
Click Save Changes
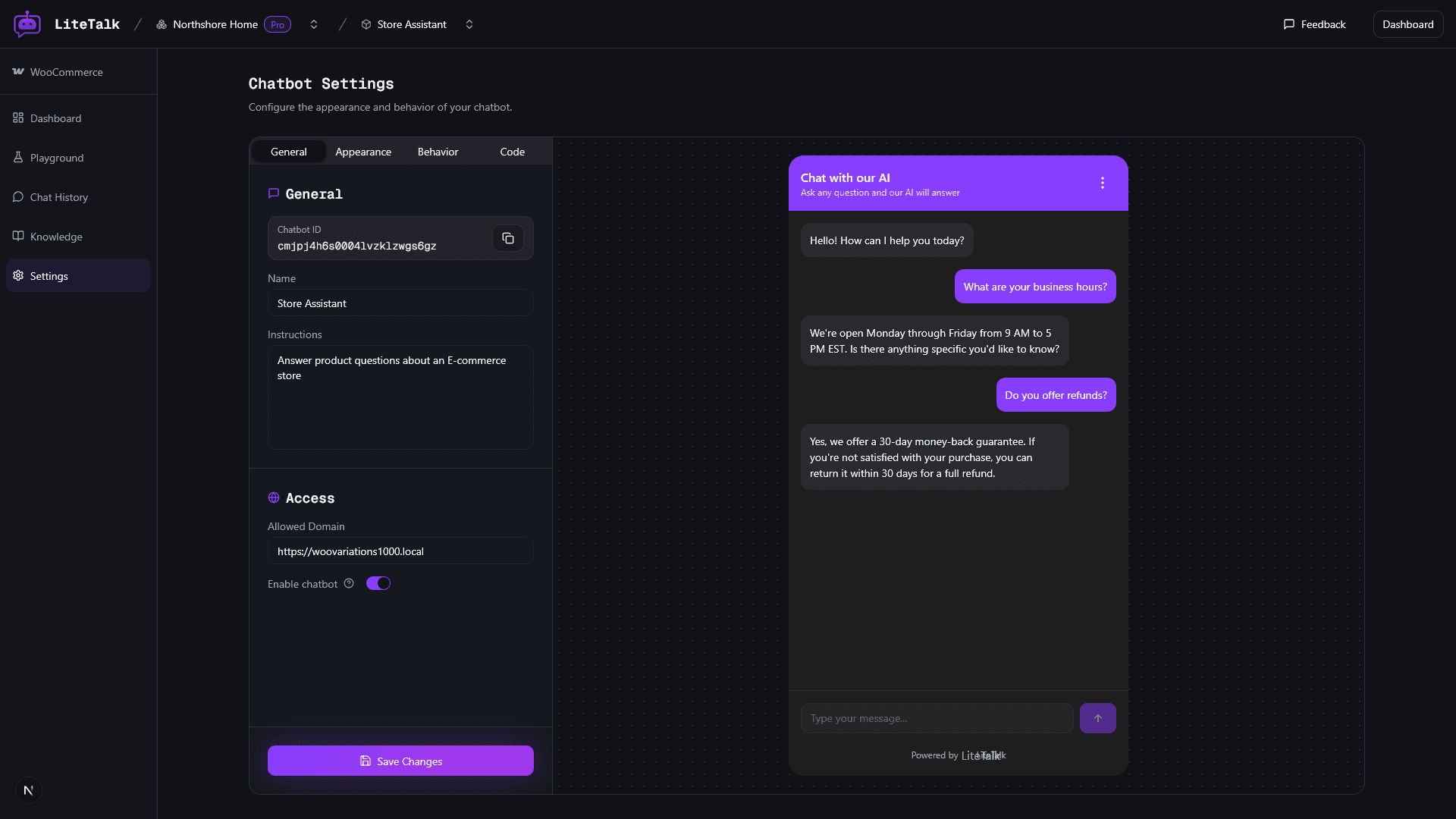point(400,761)
